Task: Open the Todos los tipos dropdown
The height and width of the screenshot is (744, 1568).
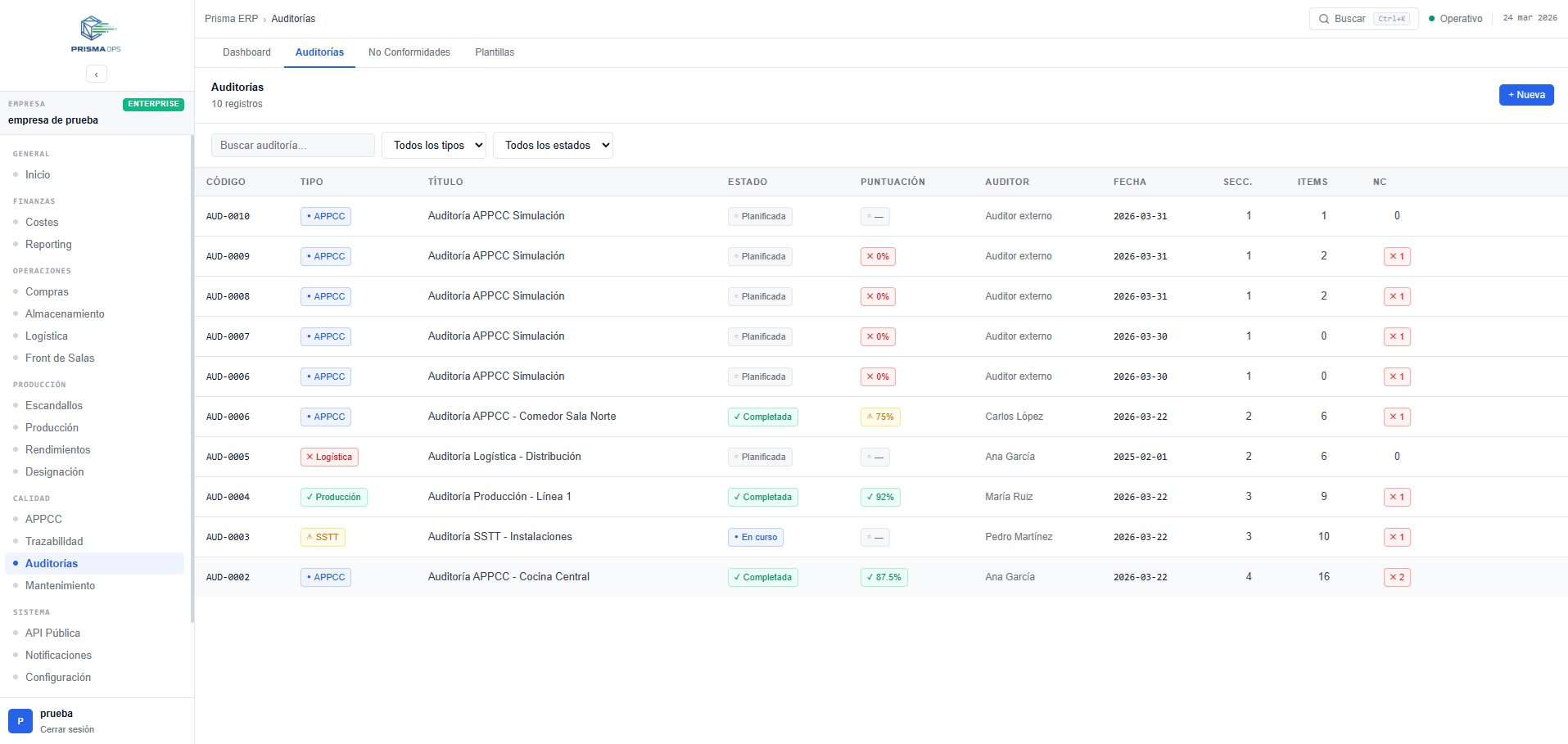Action: [x=434, y=146]
